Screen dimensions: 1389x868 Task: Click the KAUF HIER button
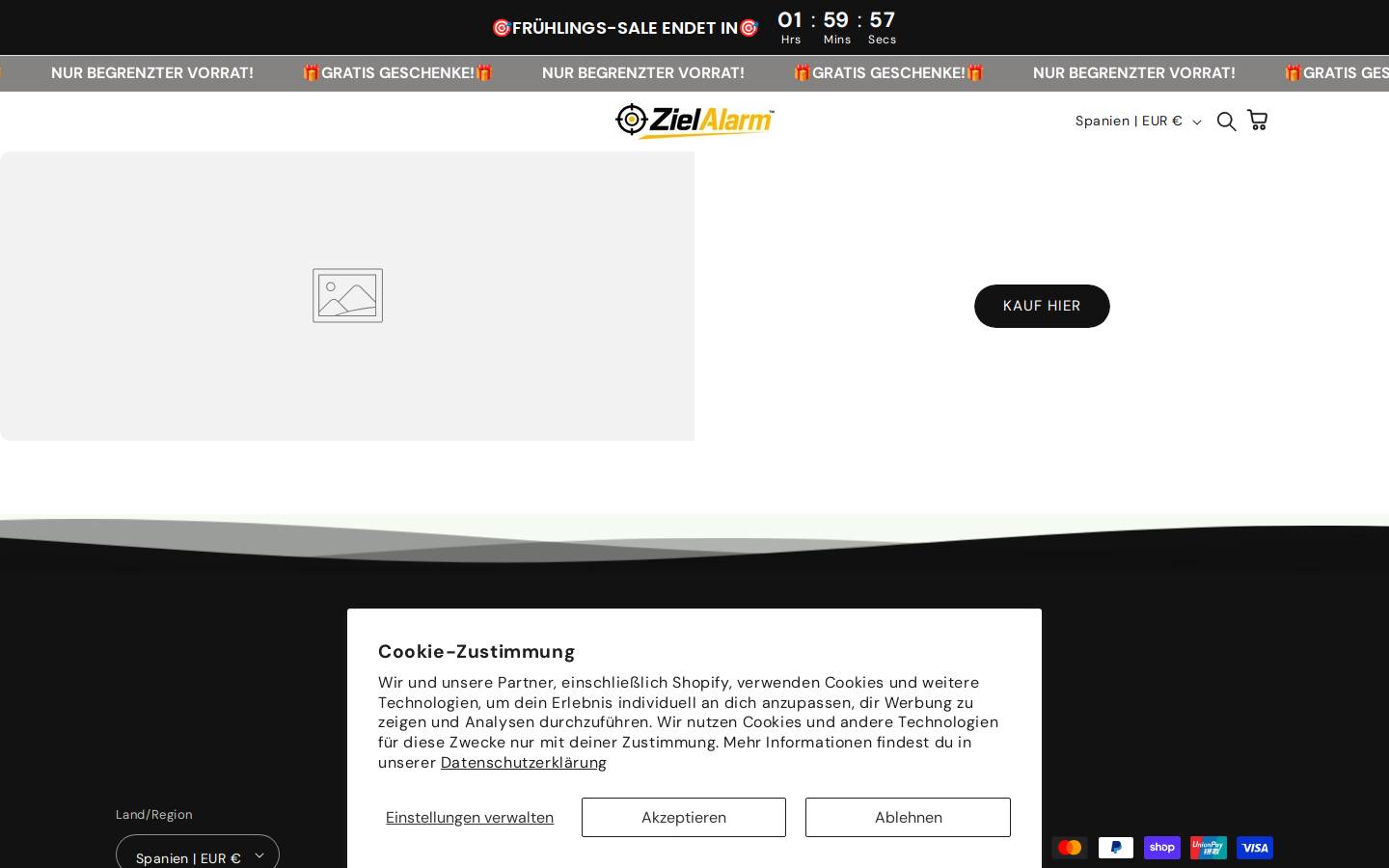coord(1042,306)
